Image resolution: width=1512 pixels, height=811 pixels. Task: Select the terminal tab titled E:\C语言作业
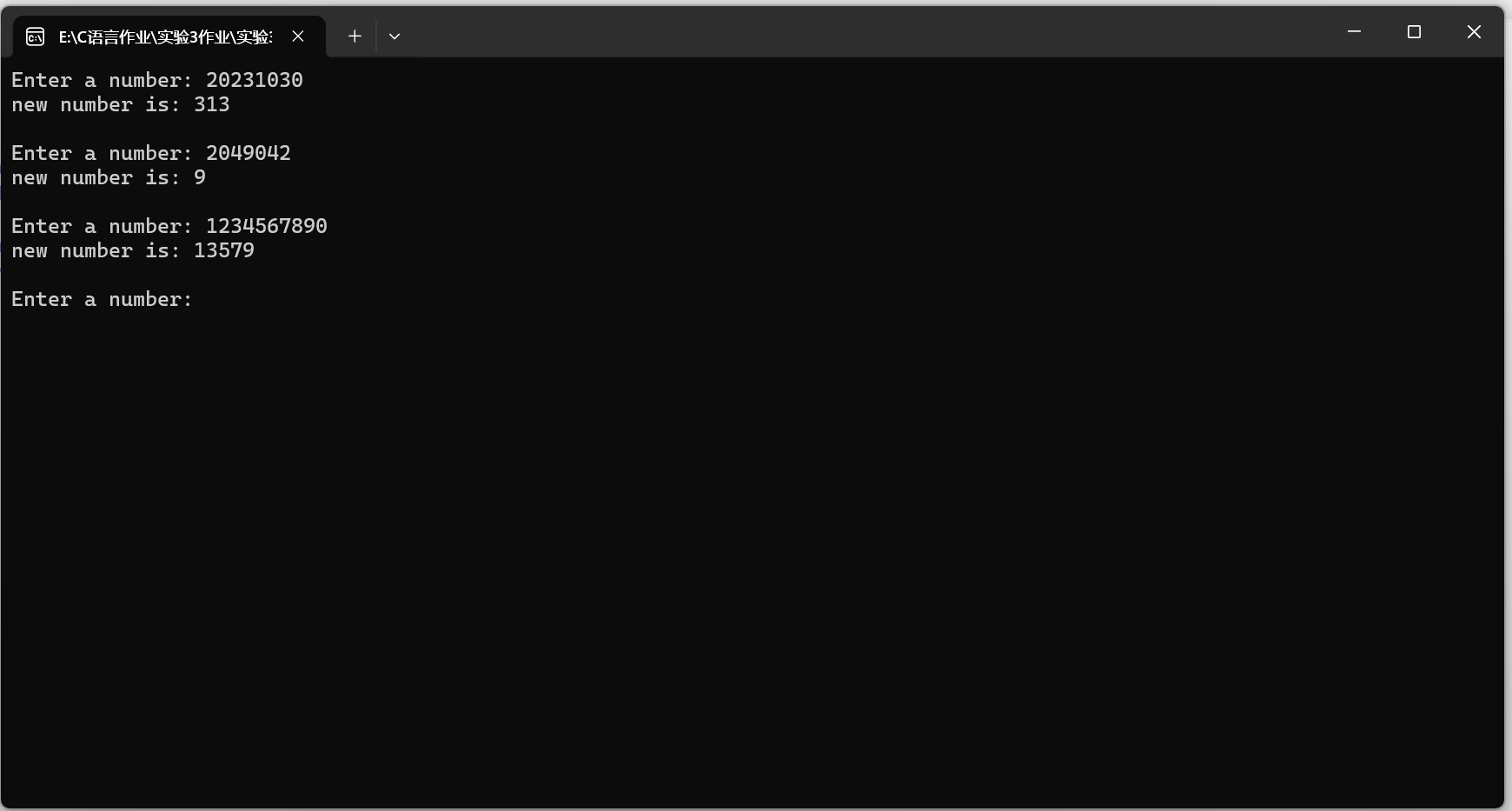pos(169,37)
